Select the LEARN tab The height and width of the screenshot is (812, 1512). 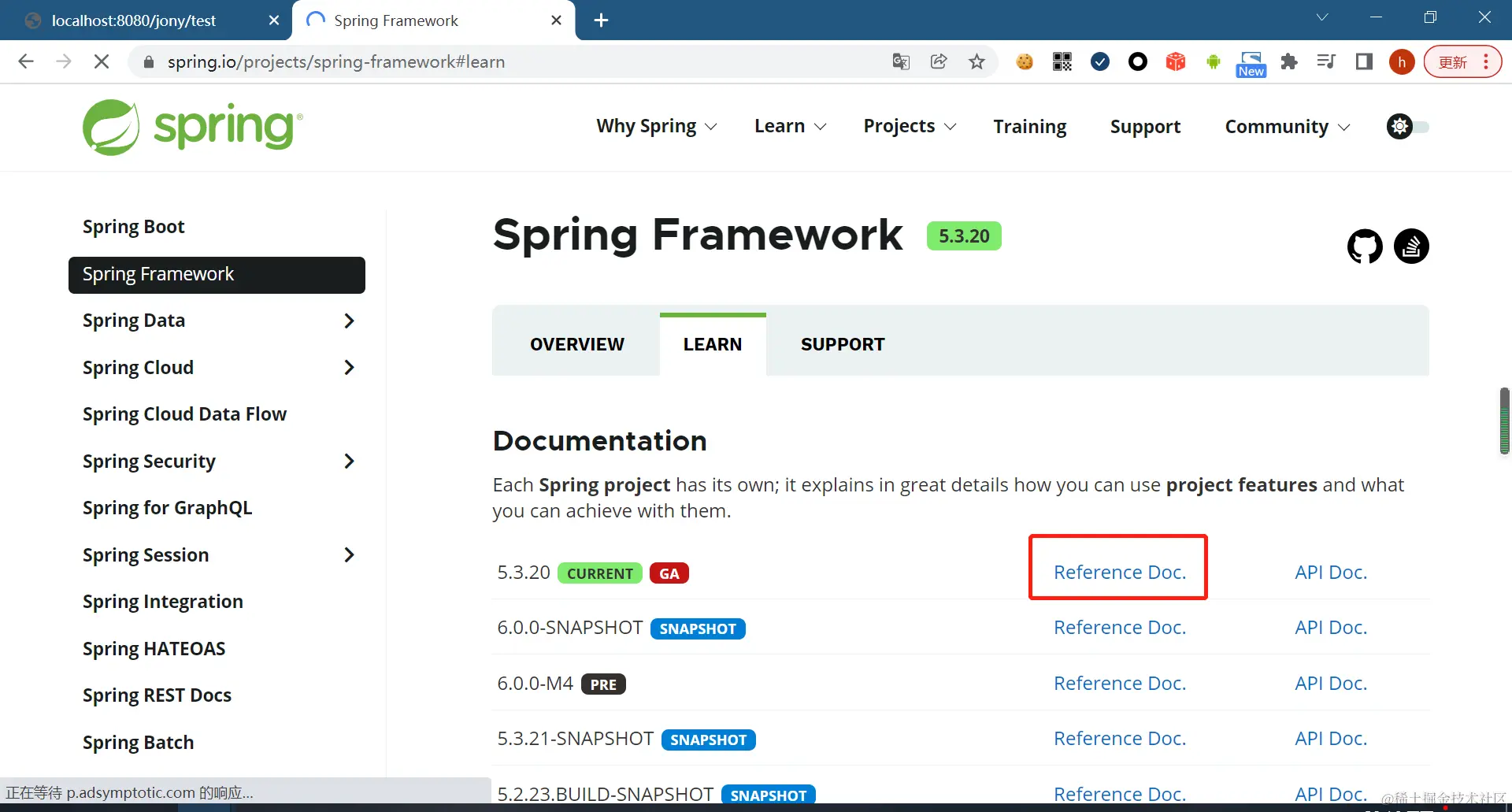(713, 344)
